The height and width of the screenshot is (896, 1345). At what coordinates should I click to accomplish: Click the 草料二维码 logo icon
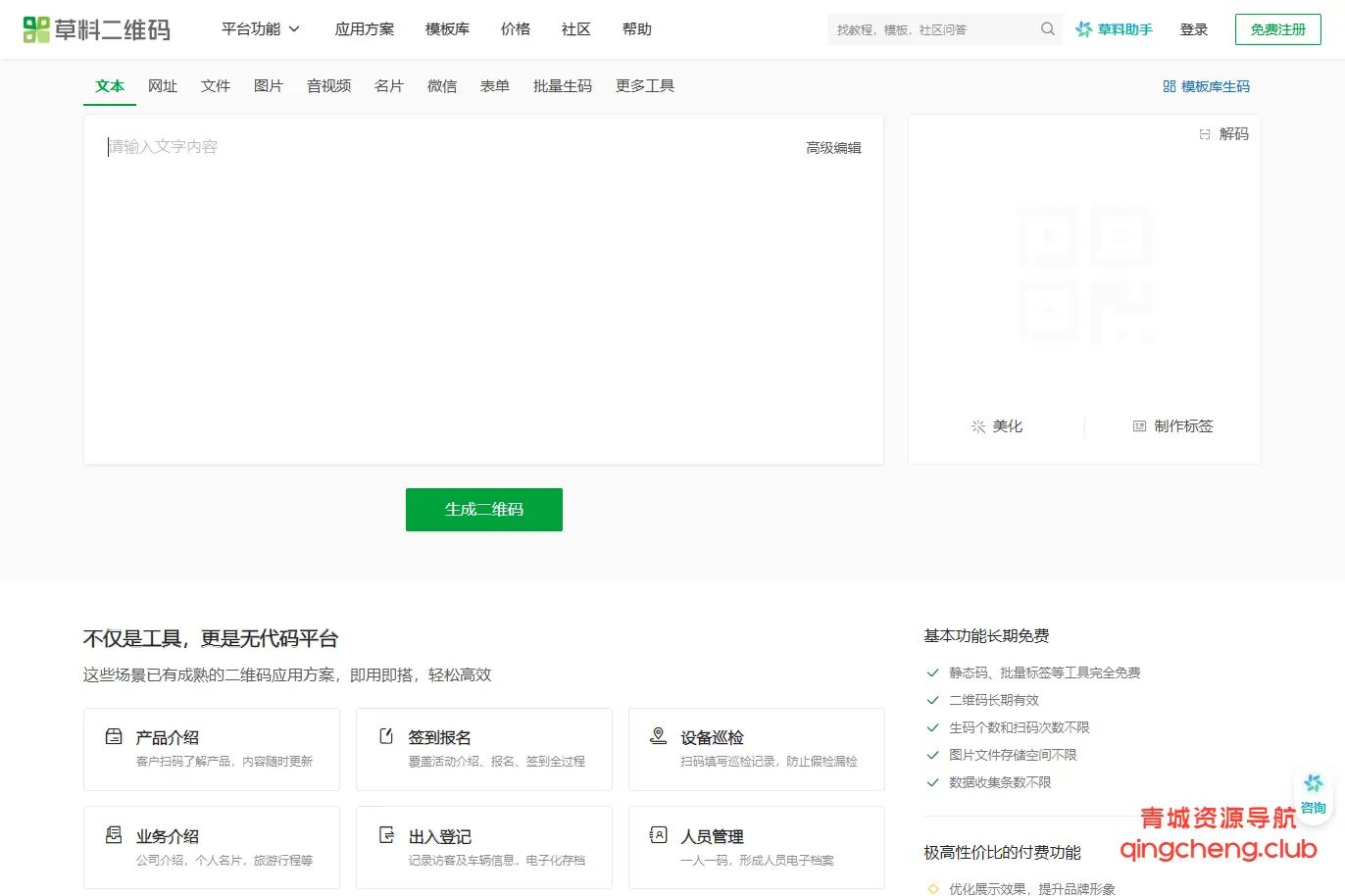coord(38,29)
